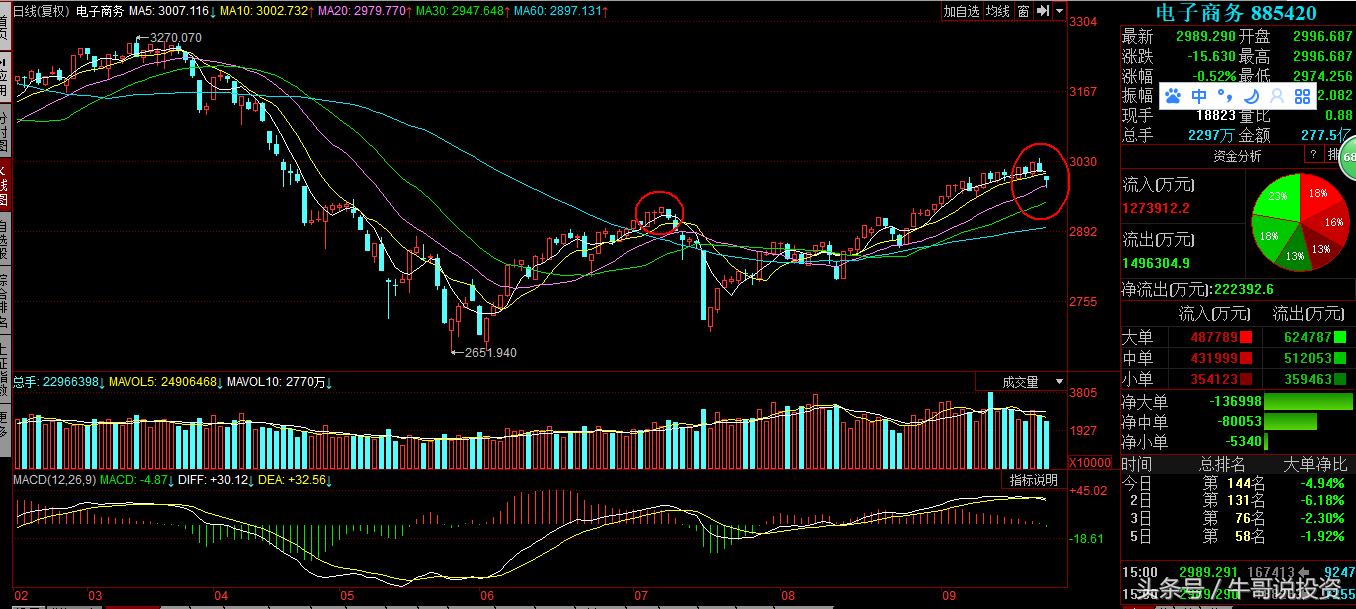
Task: Click the question mark help button in 资金分析
Action: point(1312,155)
